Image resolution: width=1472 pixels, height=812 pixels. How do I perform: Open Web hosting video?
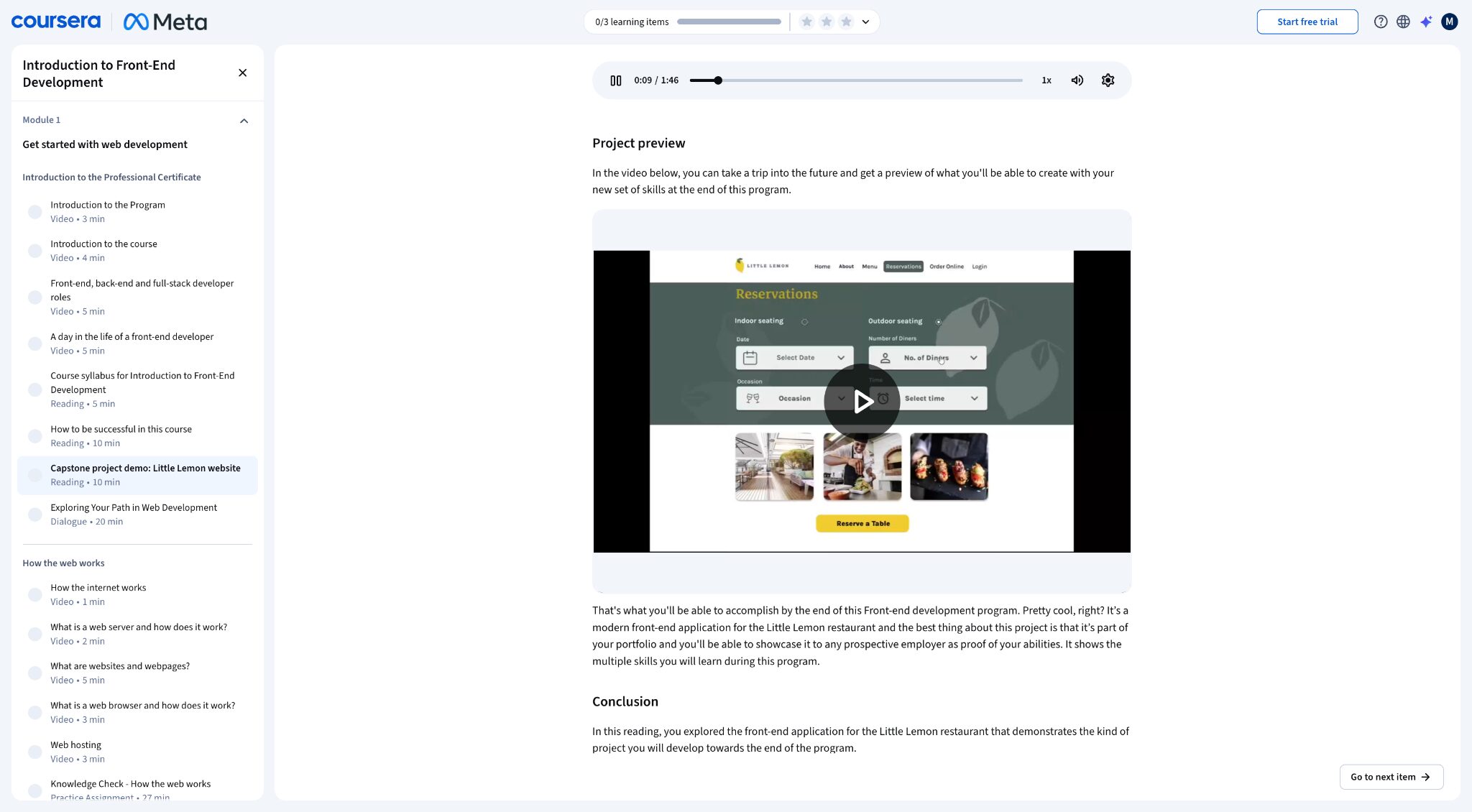[x=137, y=752]
